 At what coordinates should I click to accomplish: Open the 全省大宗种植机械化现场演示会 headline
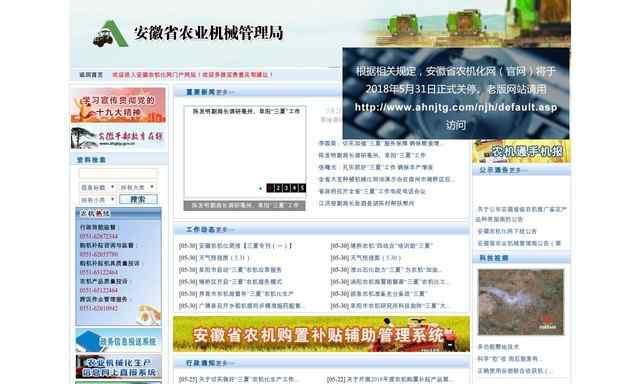coord(387,179)
